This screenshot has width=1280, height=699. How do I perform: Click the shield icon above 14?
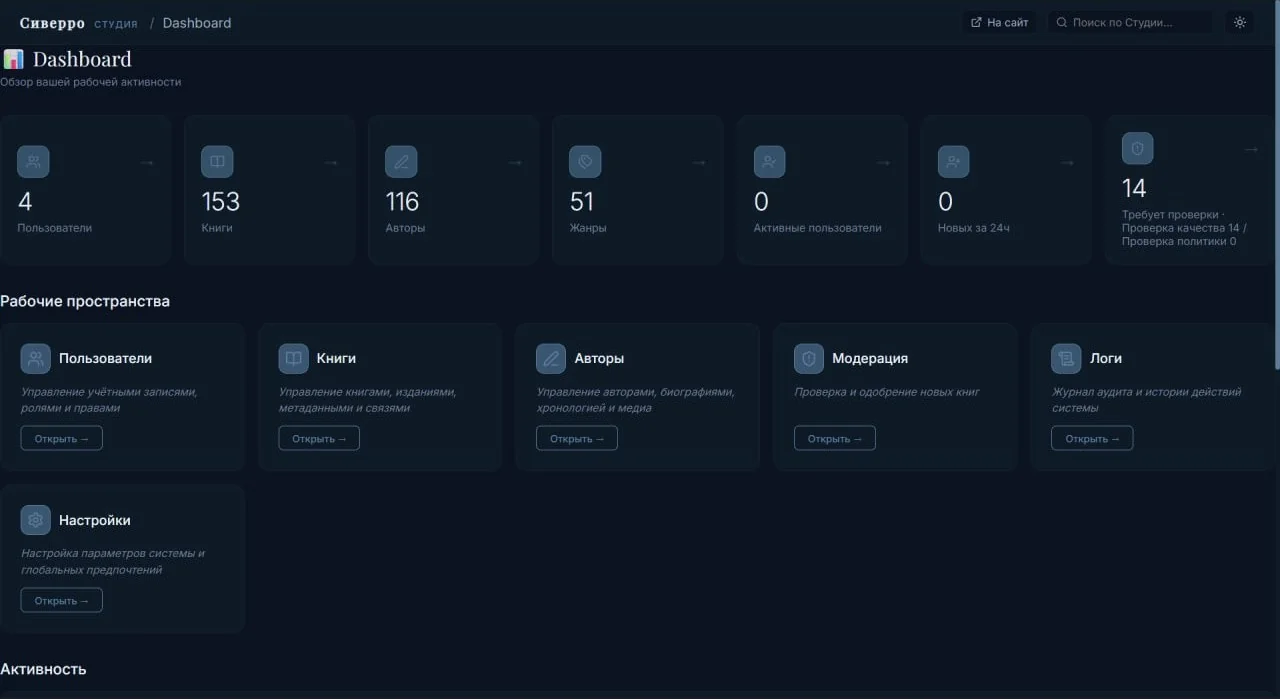coord(1137,149)
